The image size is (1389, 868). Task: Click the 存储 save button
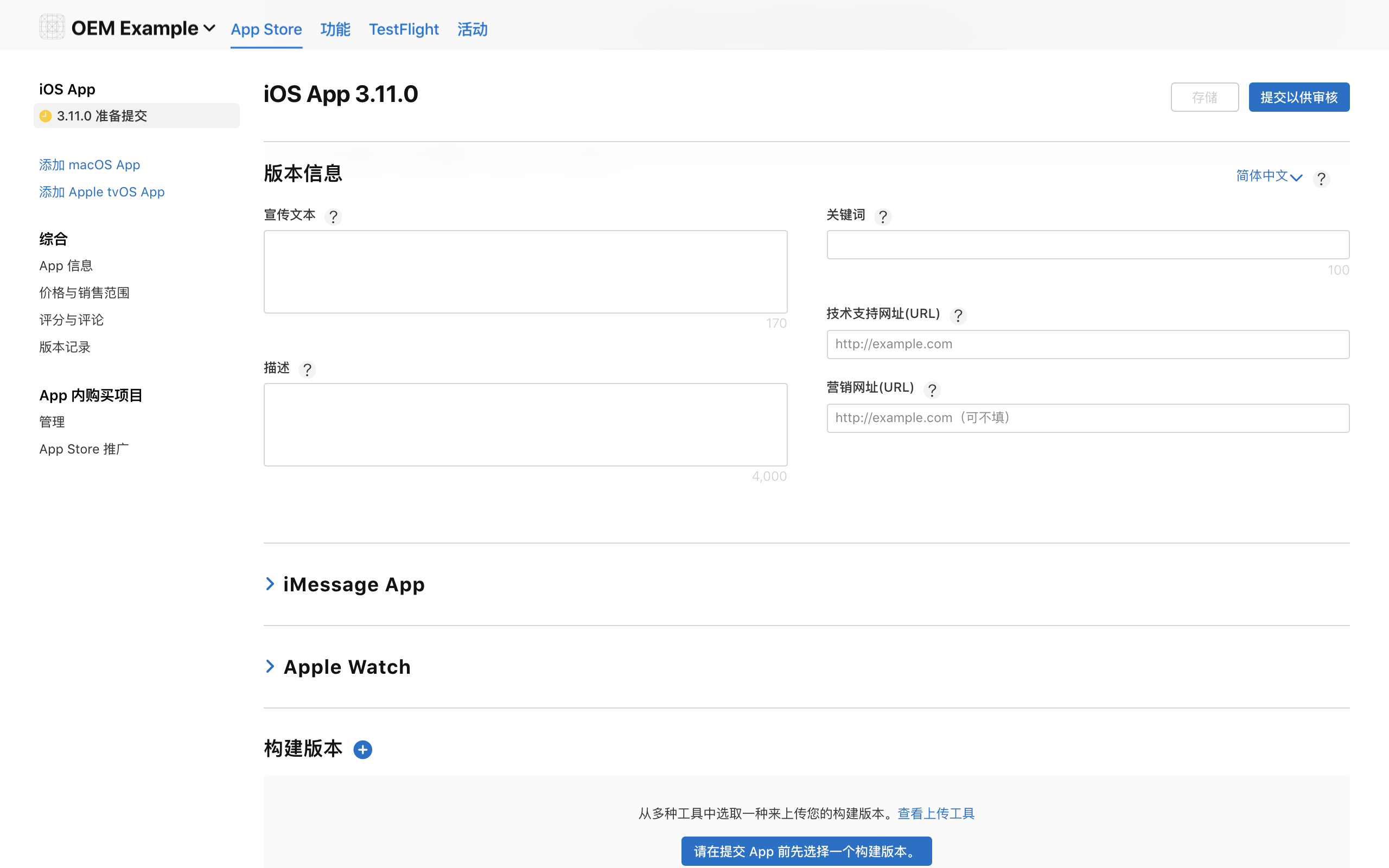coord(1205,97)
